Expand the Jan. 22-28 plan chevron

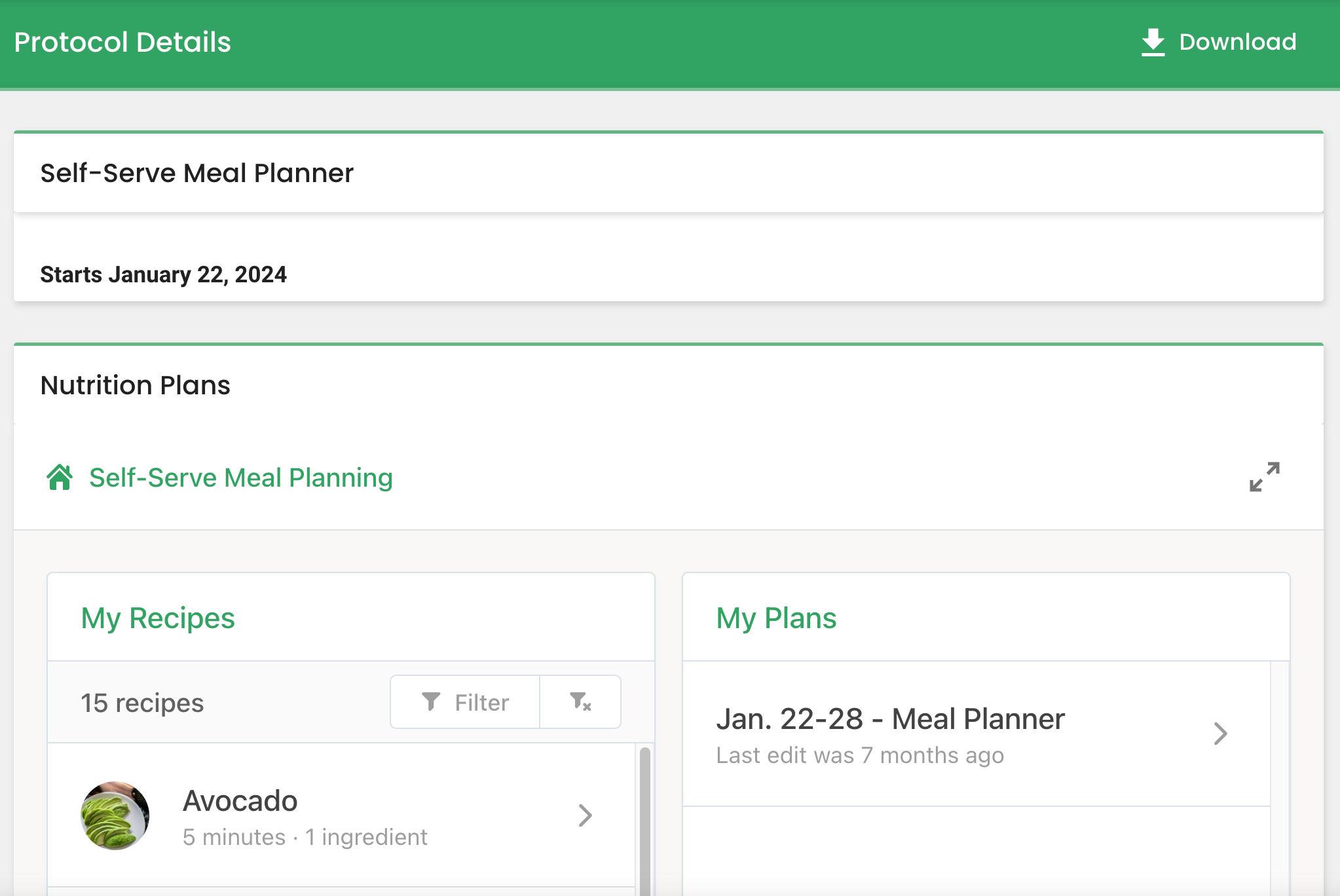pos(1220,734)
